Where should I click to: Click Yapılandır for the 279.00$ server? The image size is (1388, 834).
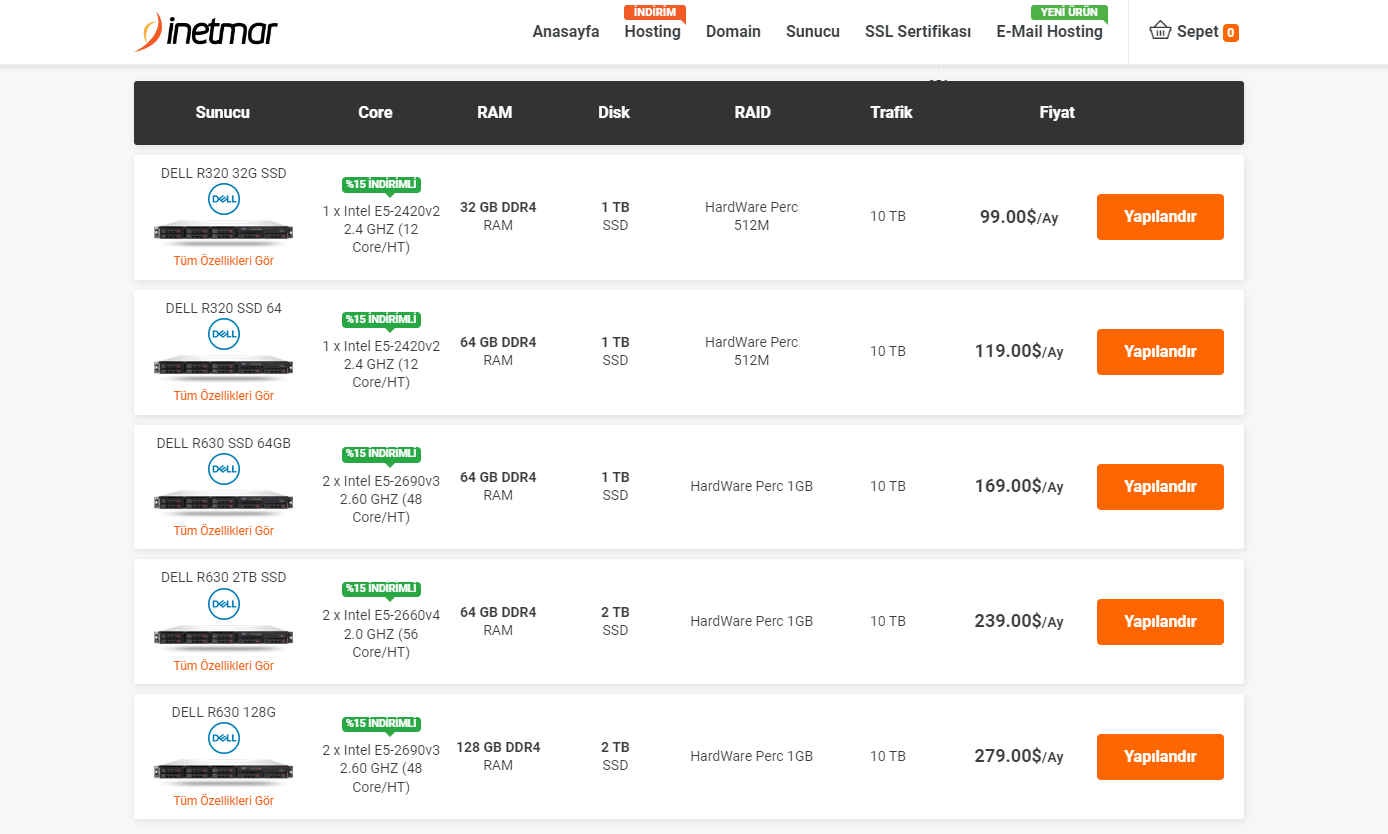click(x=1160, y=757)
